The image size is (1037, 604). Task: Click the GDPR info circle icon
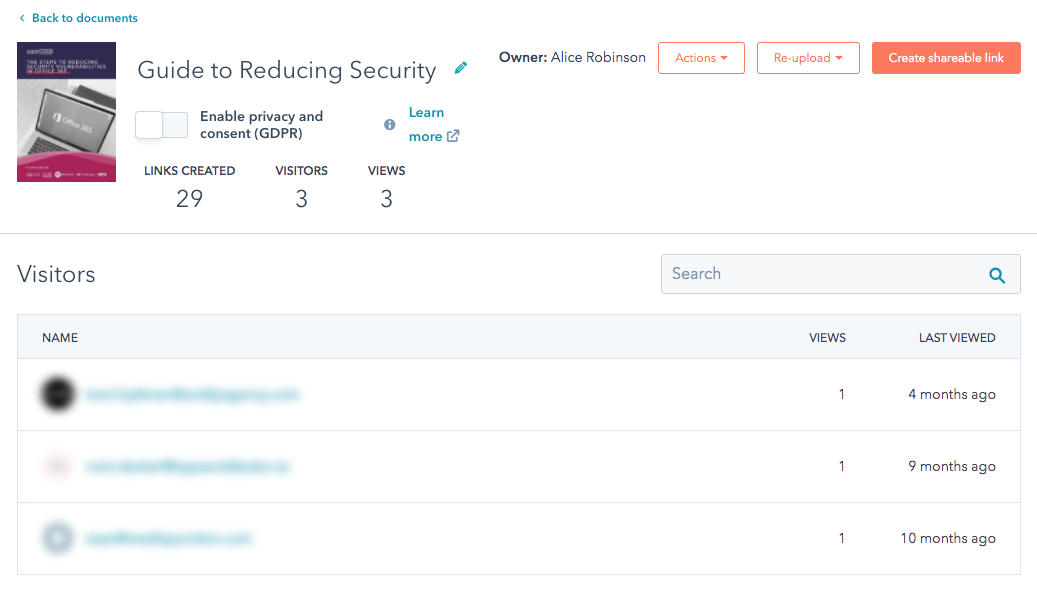390,125
